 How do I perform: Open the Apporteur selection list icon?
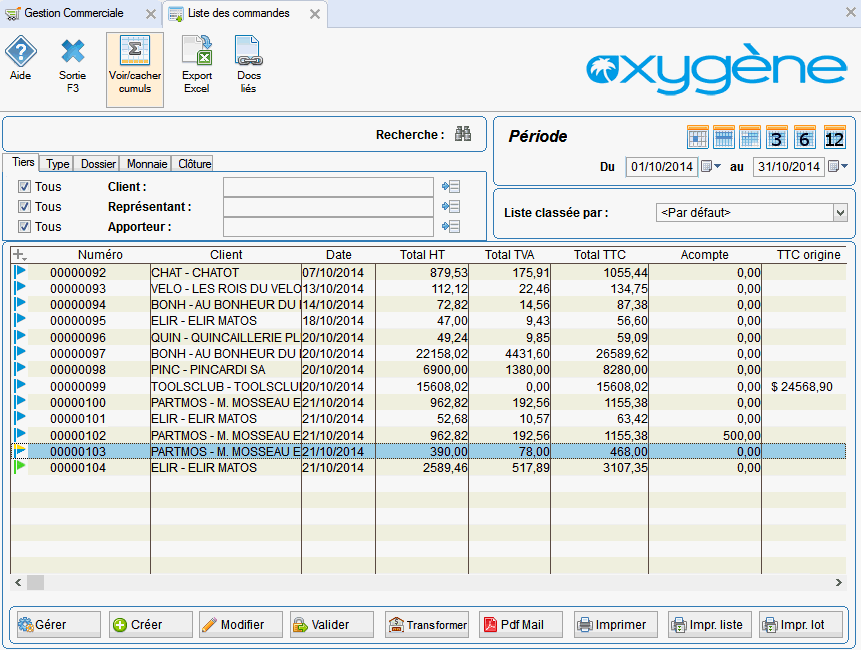[451, 226]
